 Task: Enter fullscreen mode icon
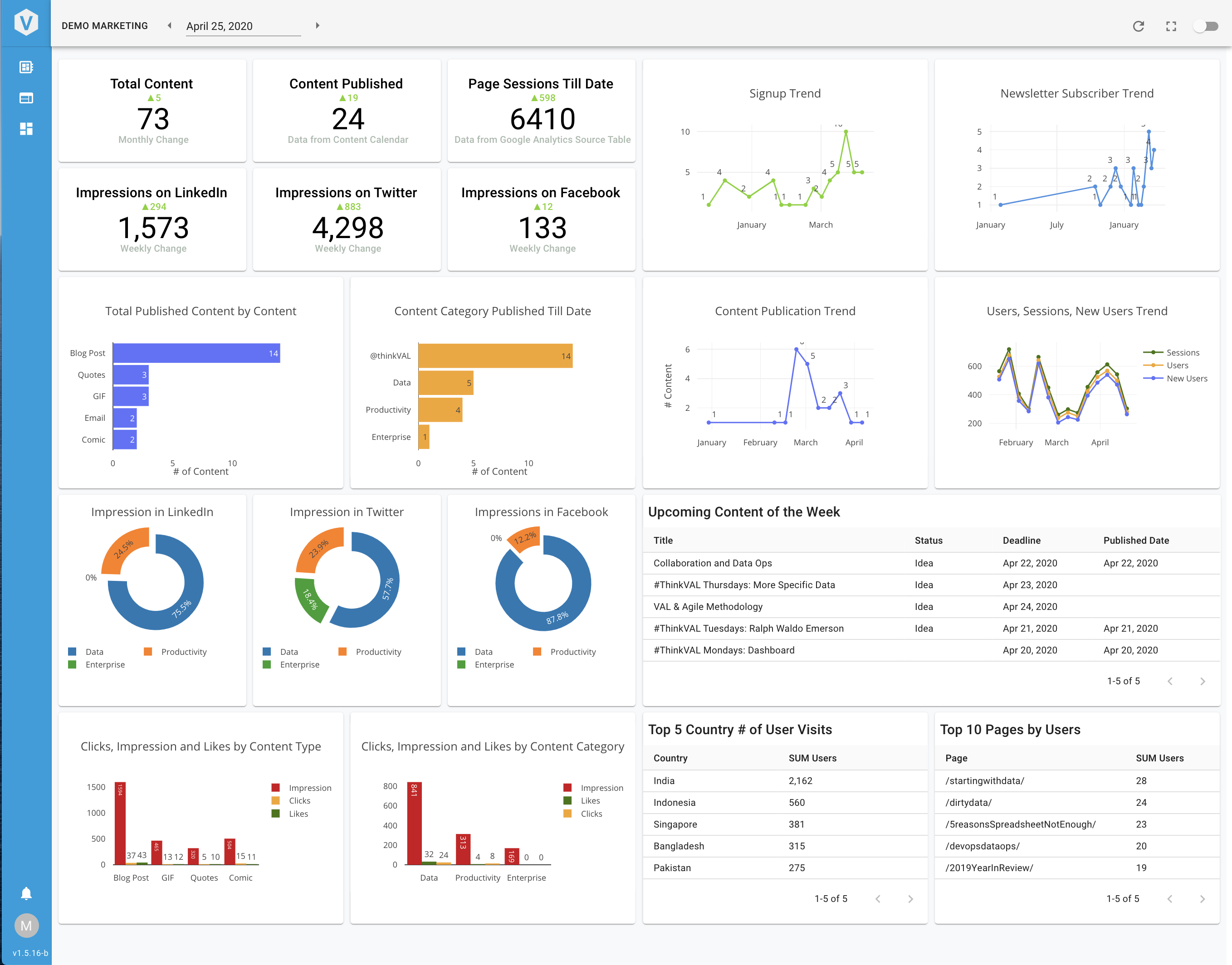1171,26
